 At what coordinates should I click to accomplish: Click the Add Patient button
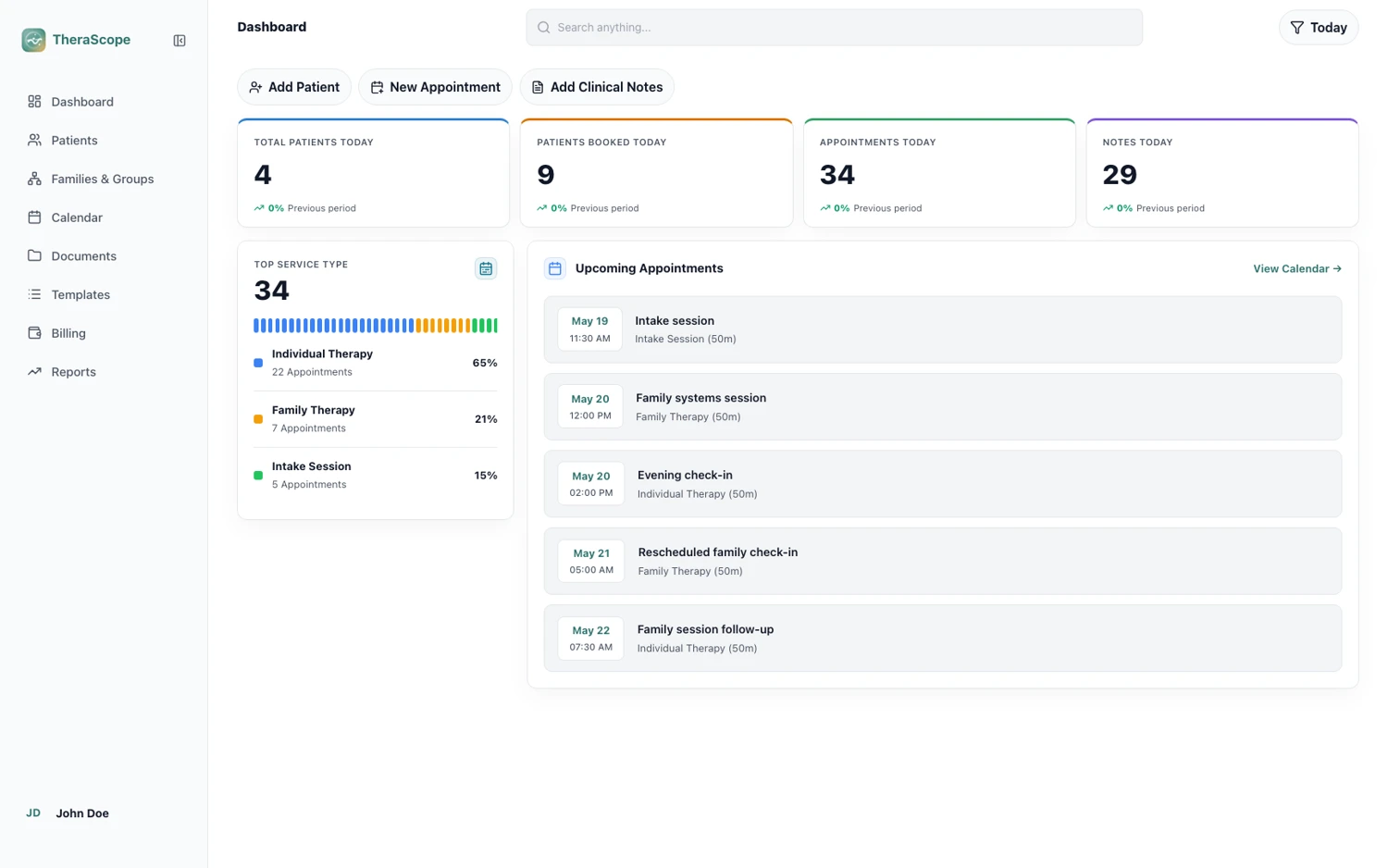[x=294, y=87]
